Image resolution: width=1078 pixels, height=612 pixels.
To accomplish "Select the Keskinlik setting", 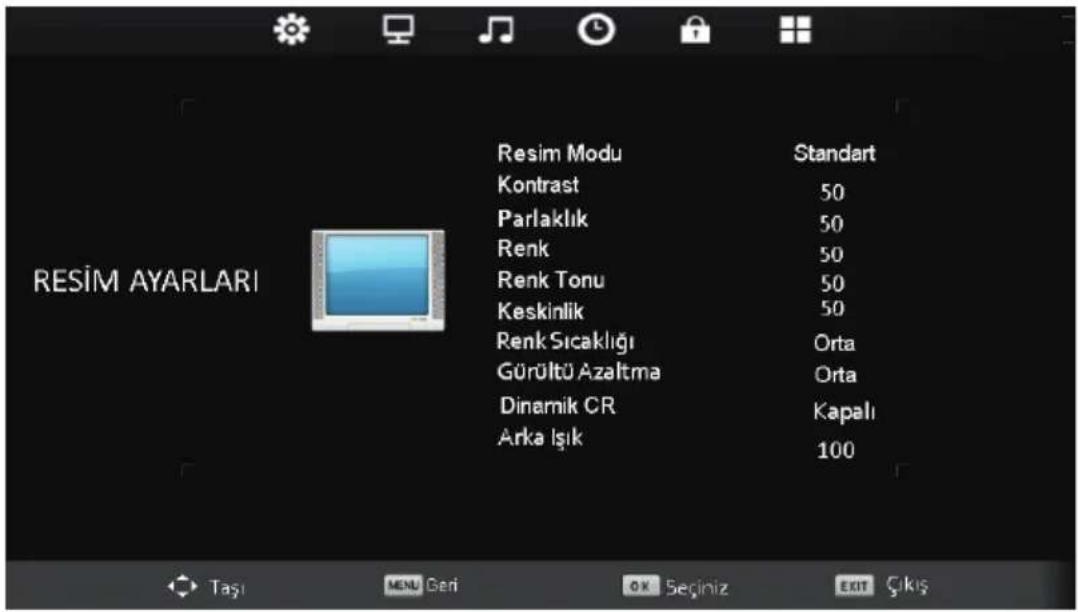I will [x=540, y=312].
